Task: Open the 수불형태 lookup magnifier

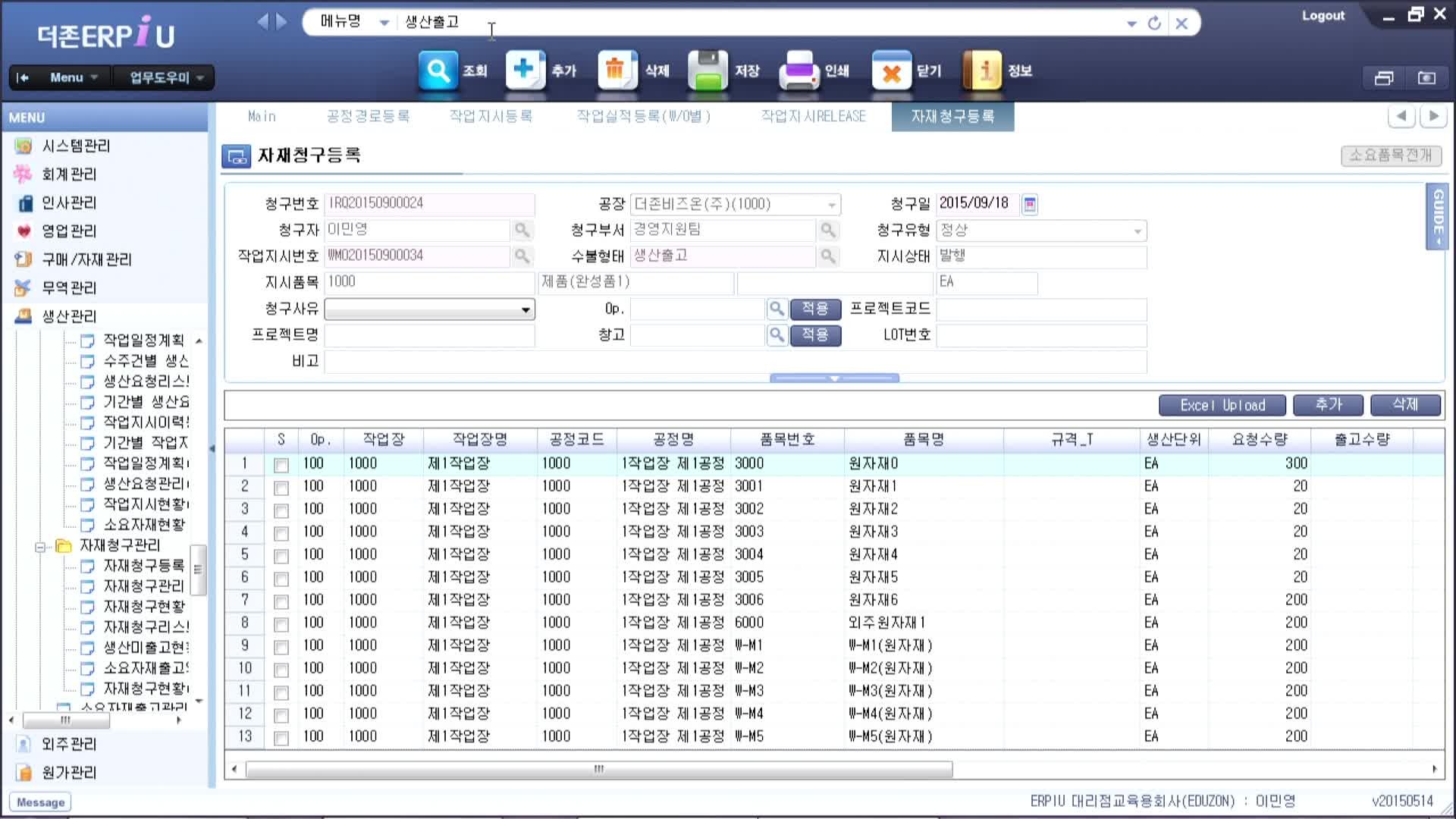Action: tap(828, 256)
